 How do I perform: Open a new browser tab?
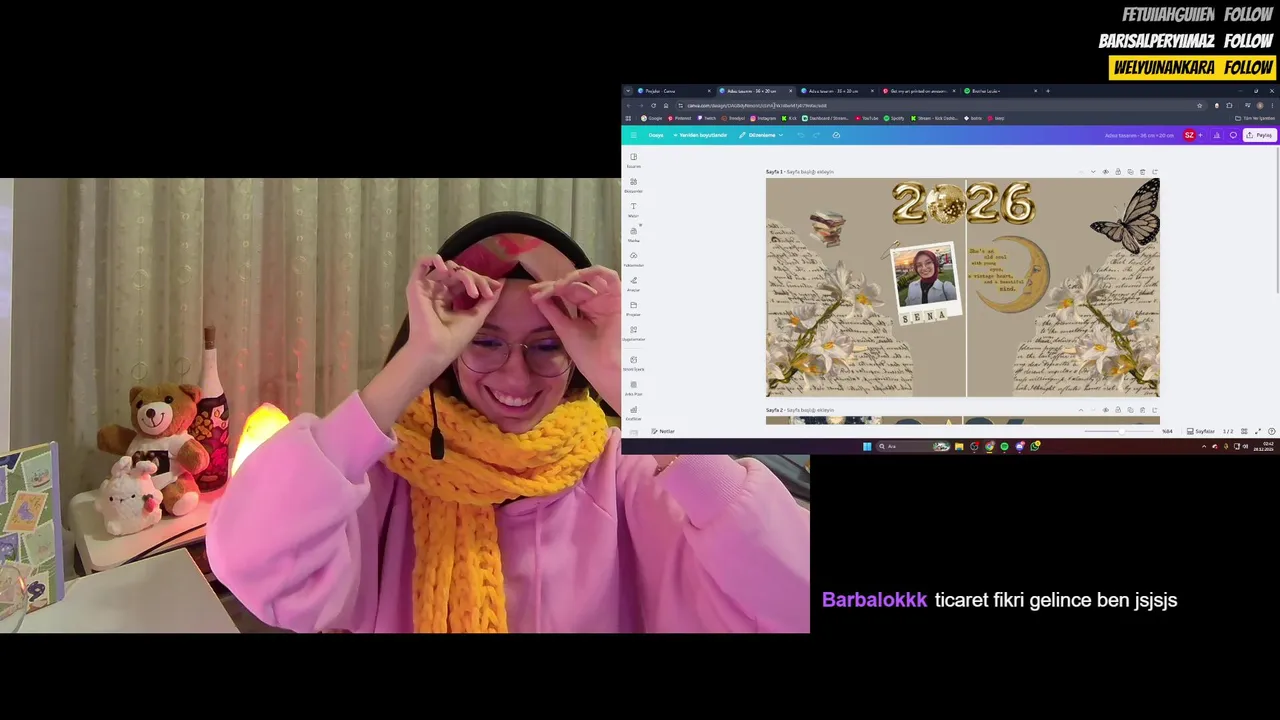pyautogui.click(x=1048, y=91)
